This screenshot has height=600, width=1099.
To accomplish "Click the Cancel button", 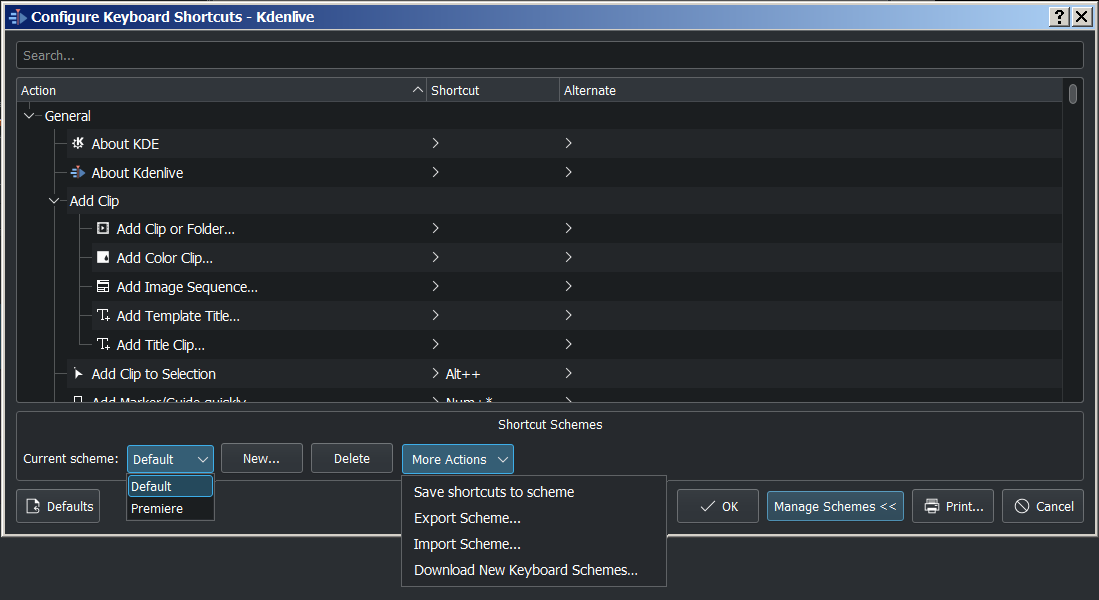I will (1043, 506).
